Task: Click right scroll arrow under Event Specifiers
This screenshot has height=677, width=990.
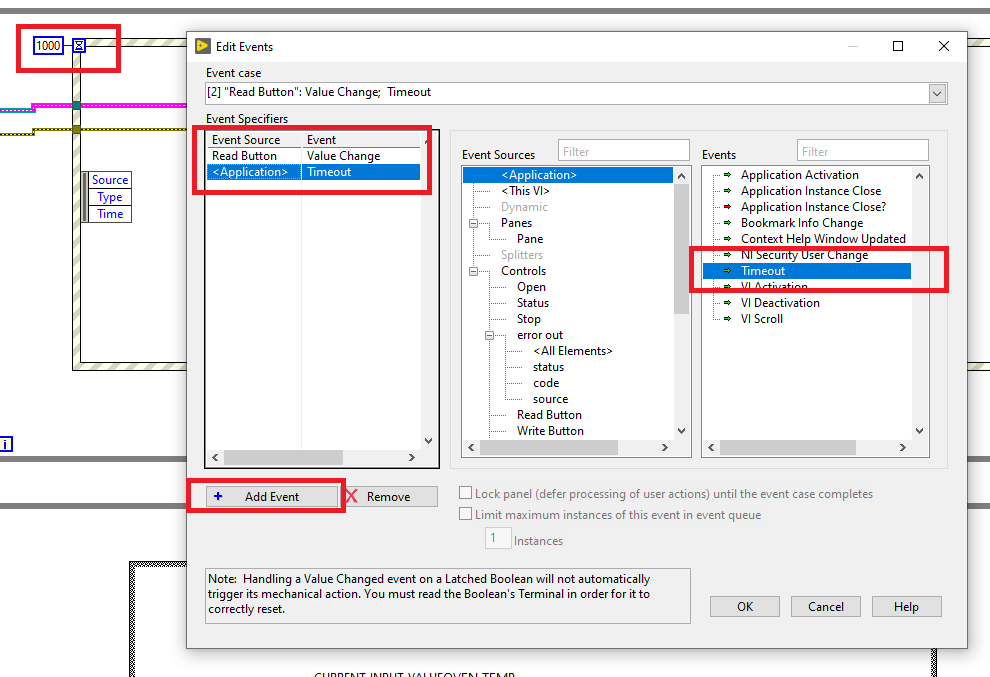Action: click(x=412, y=457)
